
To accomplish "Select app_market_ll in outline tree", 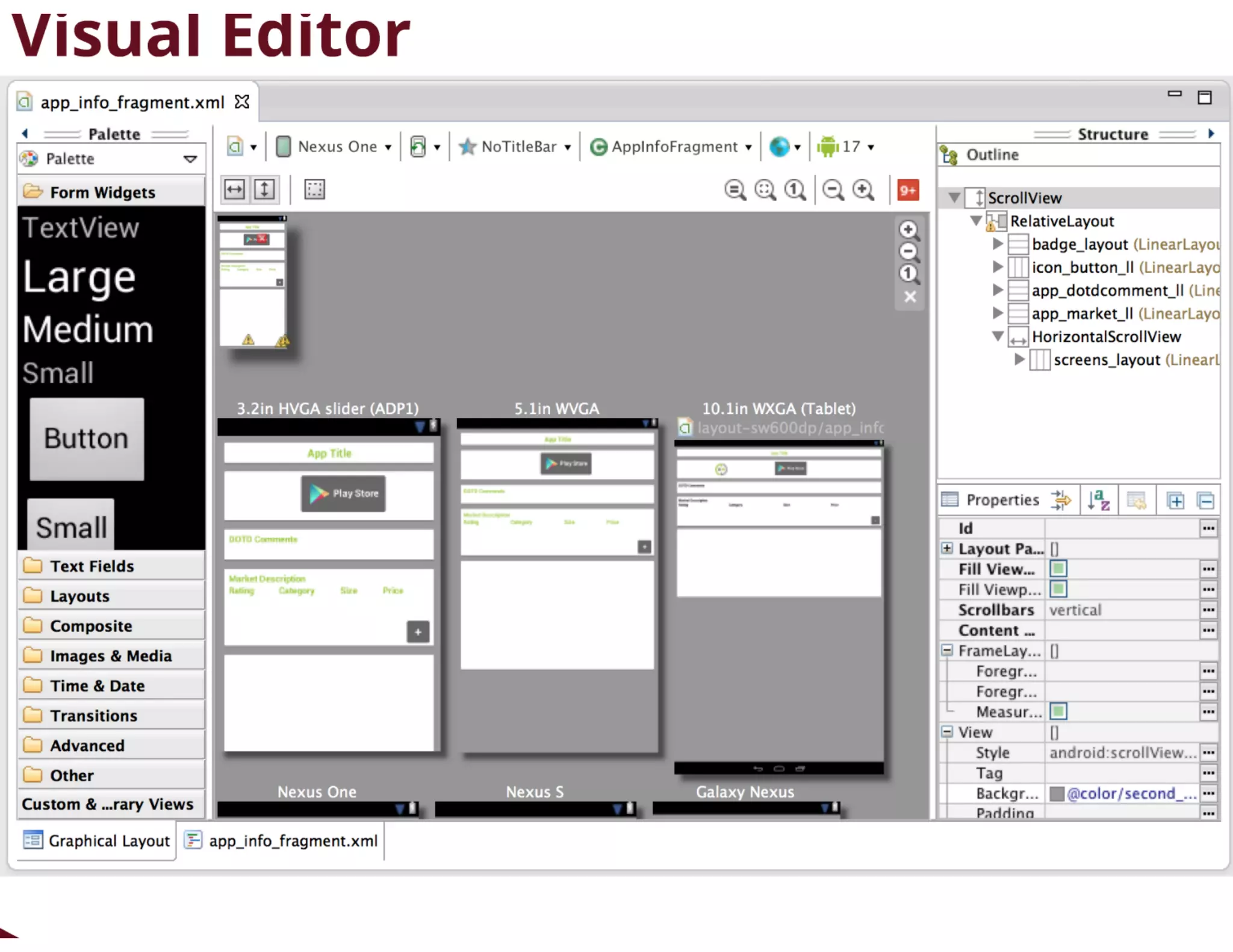I will [1082, 314].
